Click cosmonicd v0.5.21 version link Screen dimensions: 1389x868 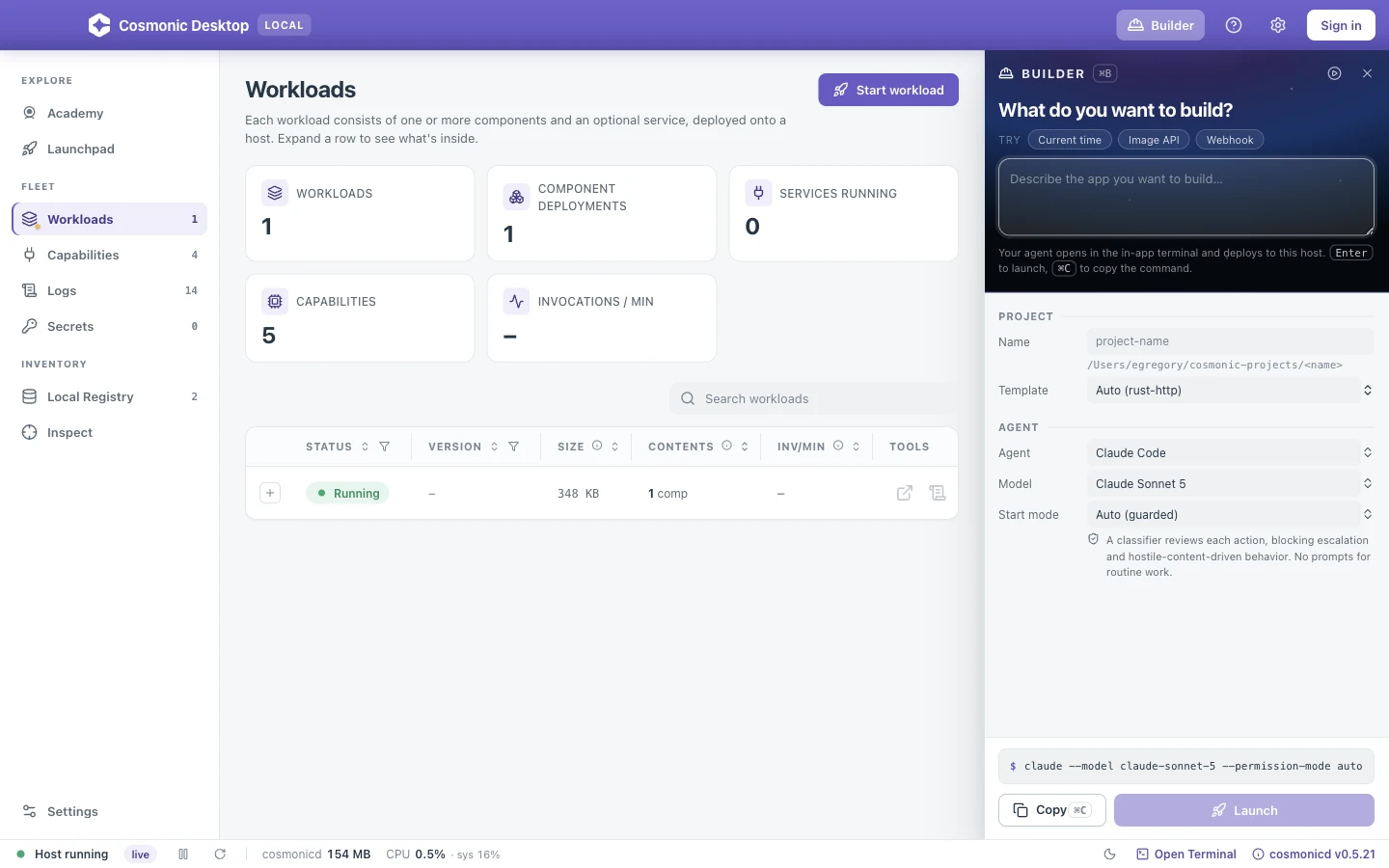(x=1314, y=854)
